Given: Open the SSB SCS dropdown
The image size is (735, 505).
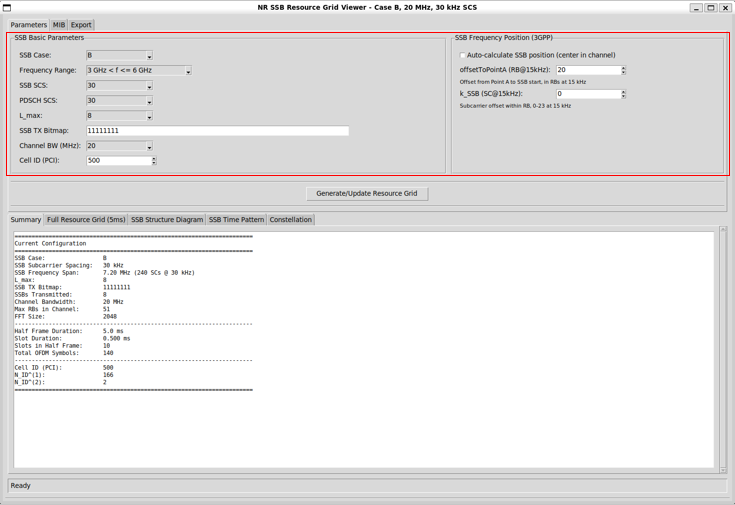Looking at the screenshot, I should pyautogui.click(x=120, y=85).
